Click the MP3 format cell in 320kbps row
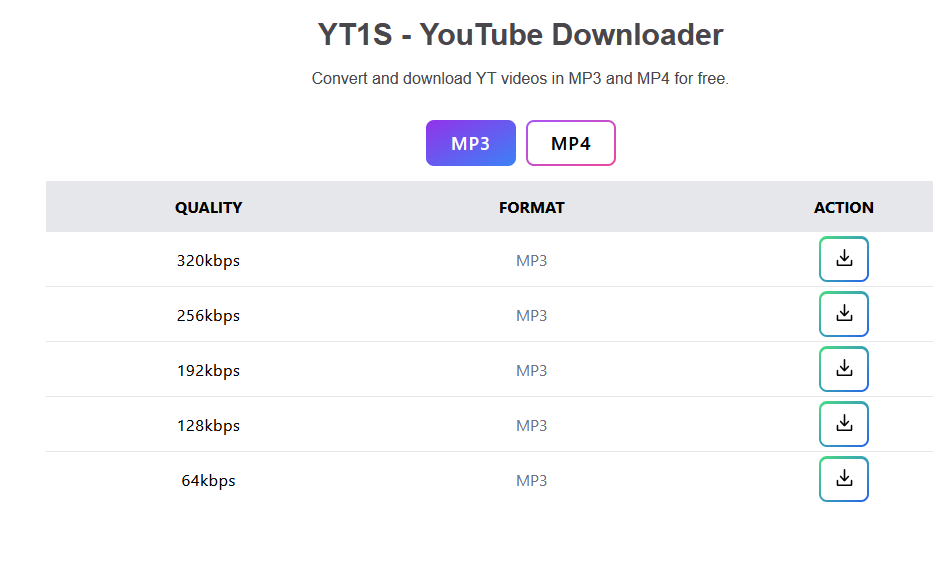The width and height of the screenshot is (933, 569). click(x=531, y=261)
